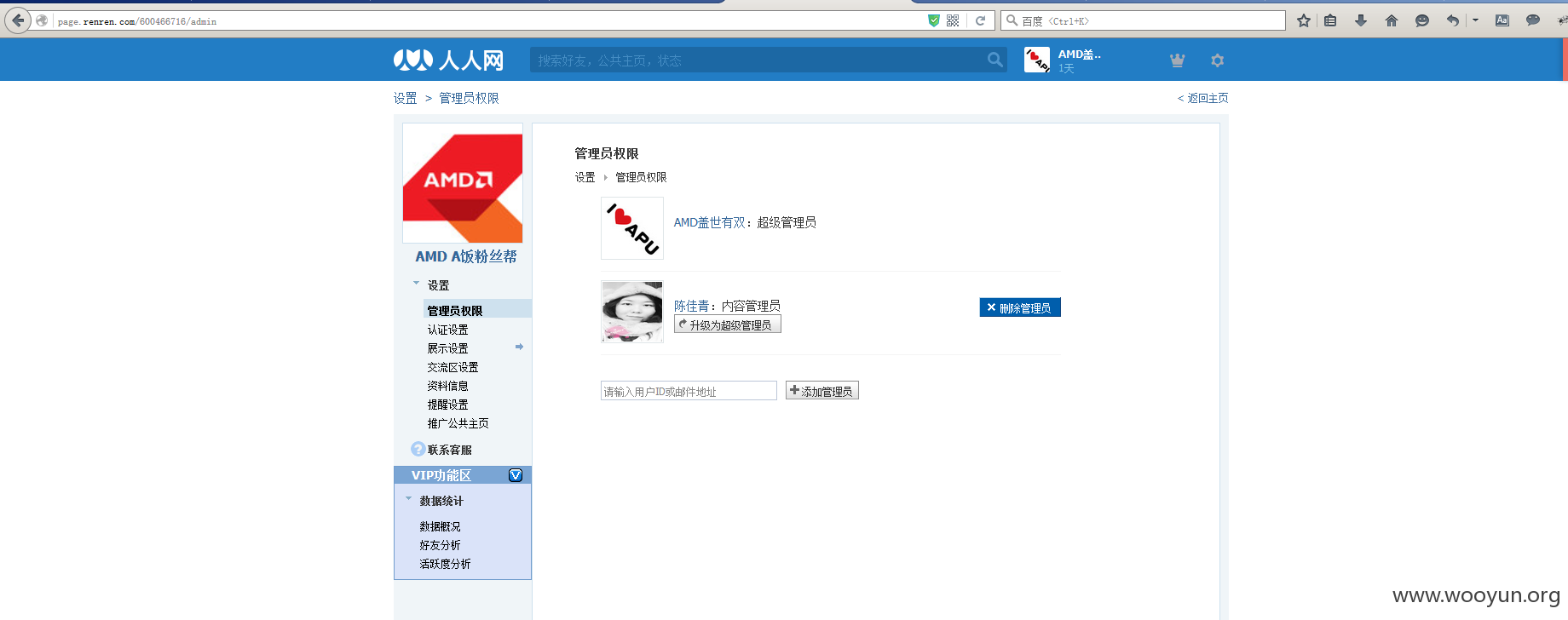Screen dimensions: 1568x620
Task: Click the arrow beside 展示设置
Action: pyautogui.click(x=519, y=347)
